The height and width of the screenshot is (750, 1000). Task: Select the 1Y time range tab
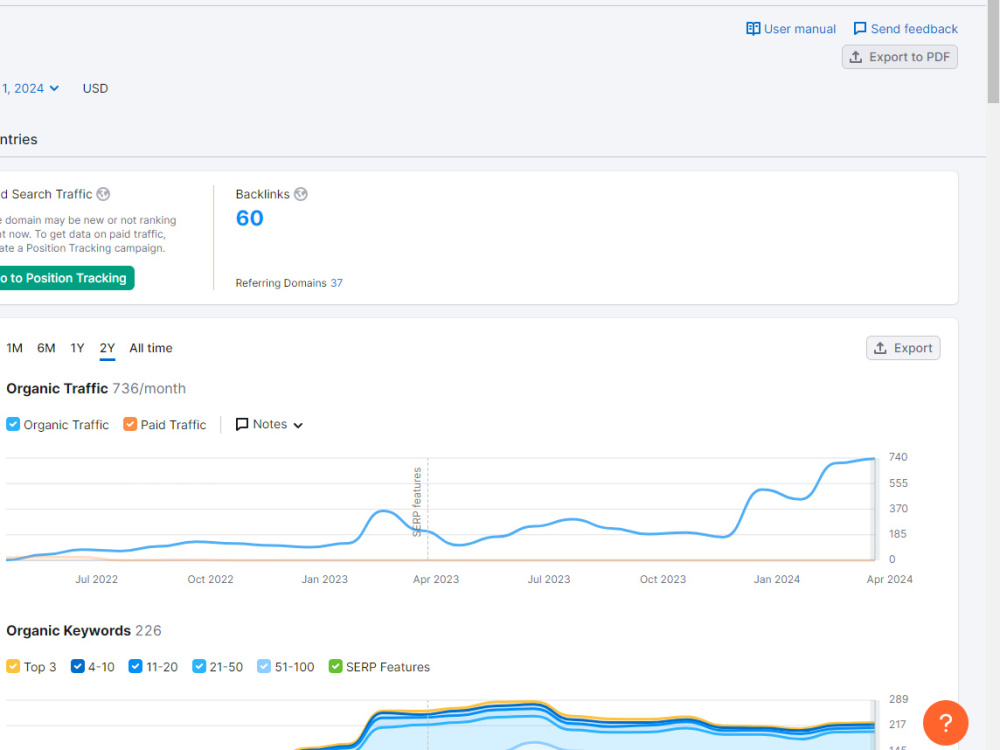pos(77,348)
